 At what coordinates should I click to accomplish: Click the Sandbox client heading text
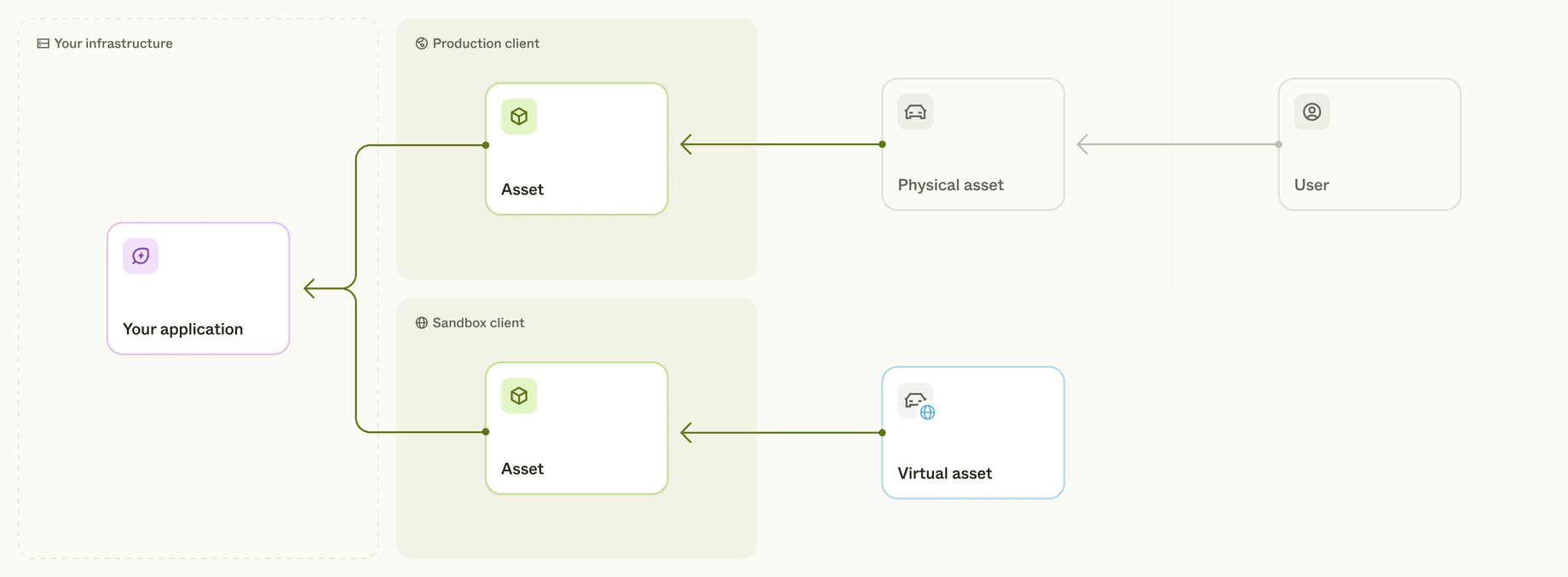478,323
